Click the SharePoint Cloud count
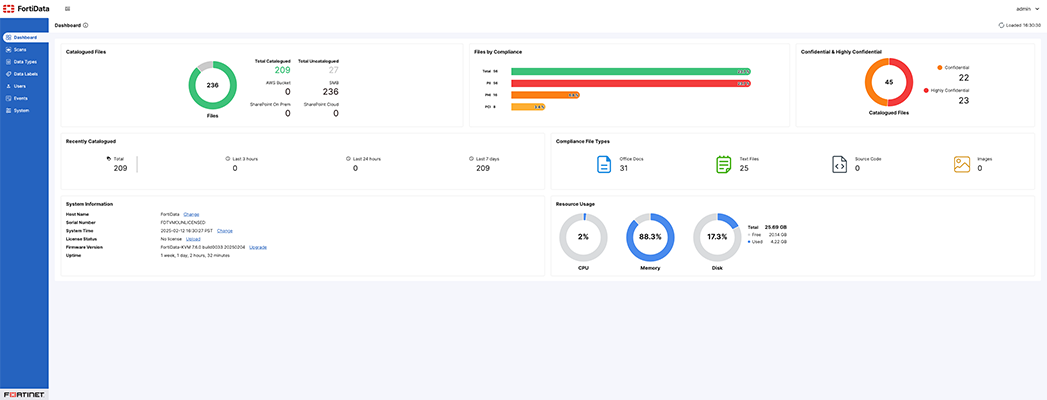The width and height of the screenshot is (1047, 400). (336, 114)
